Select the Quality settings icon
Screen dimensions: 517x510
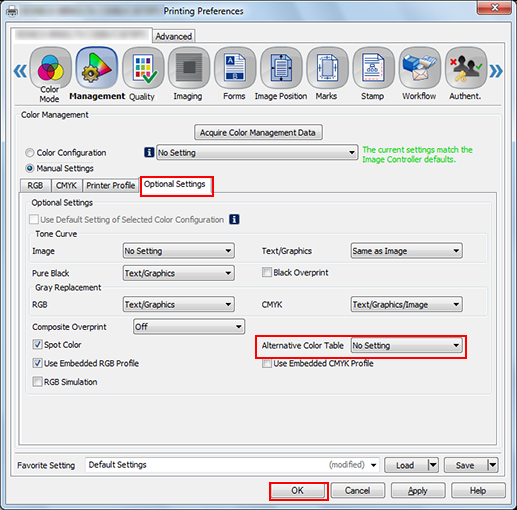pyautogui.click(x=143, y=68)
